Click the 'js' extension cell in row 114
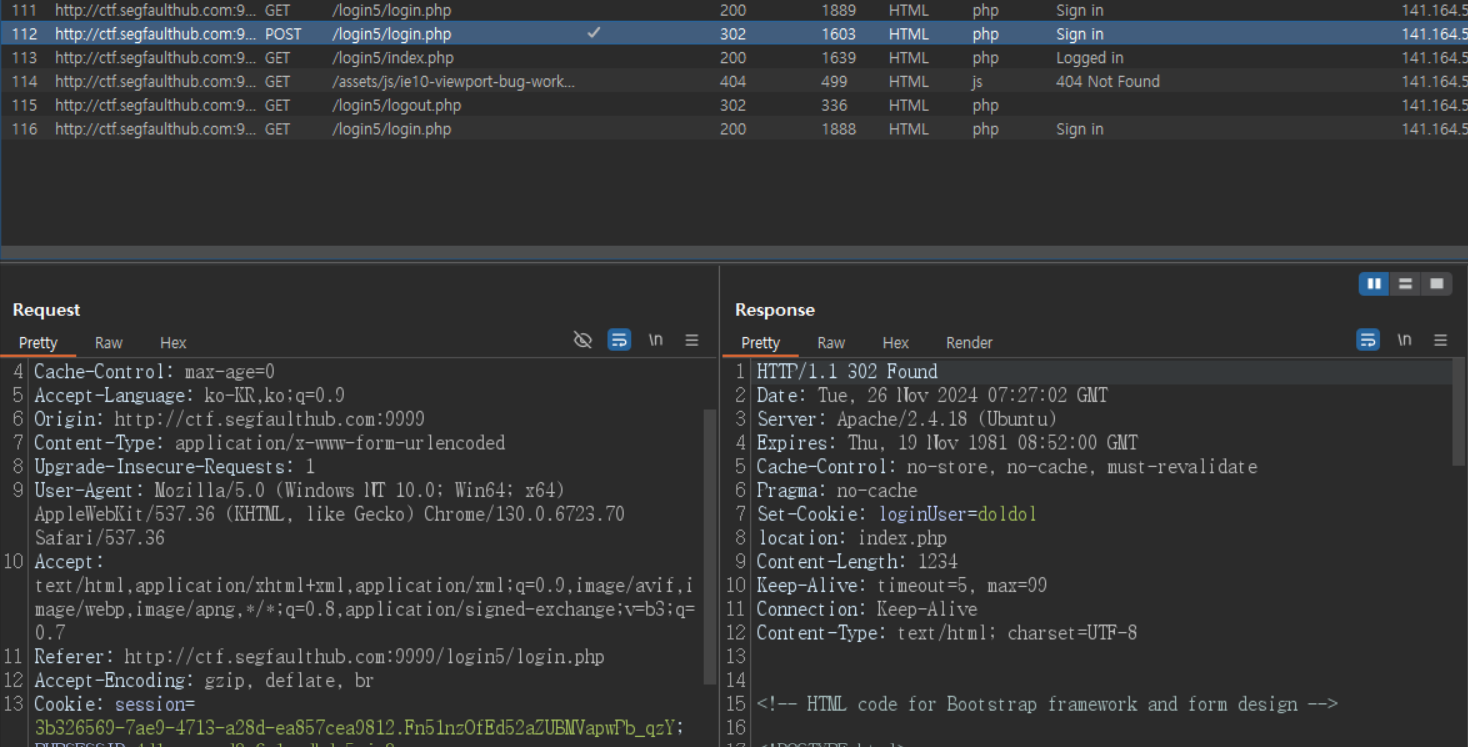The image size is (1468, 747). pyautogui.click(x=977, y=81)
